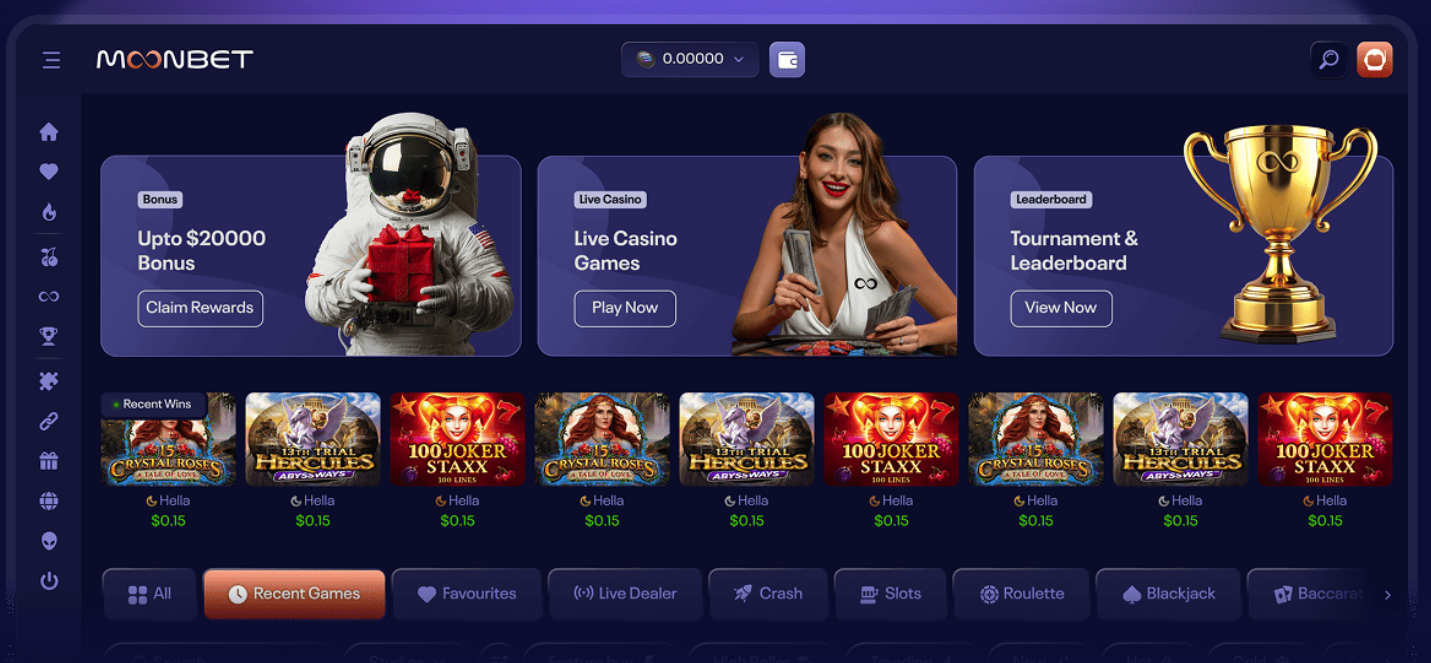1431x663 pixels.
Task: Open the first 100 Joker Staxx thumbnail
Action: (457, 439)
